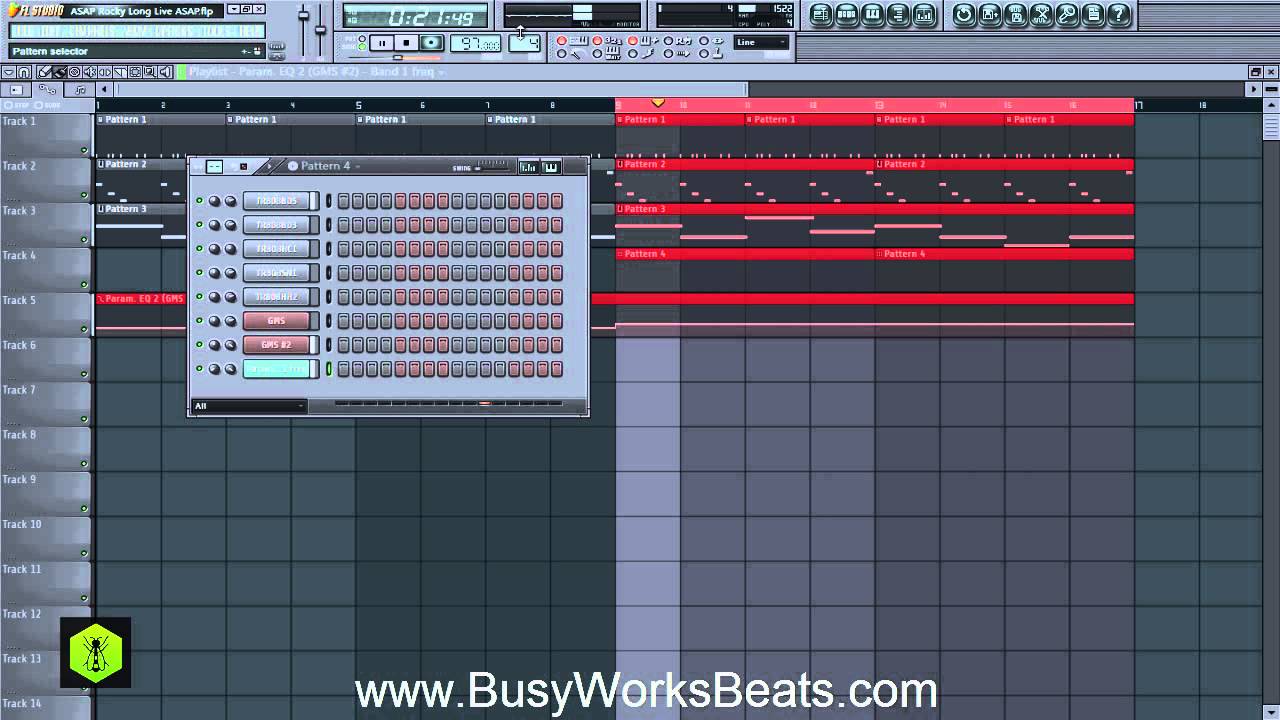Switch to song mode radio light
Viewport: 1280px width, 720px height.
coord(363,46)
